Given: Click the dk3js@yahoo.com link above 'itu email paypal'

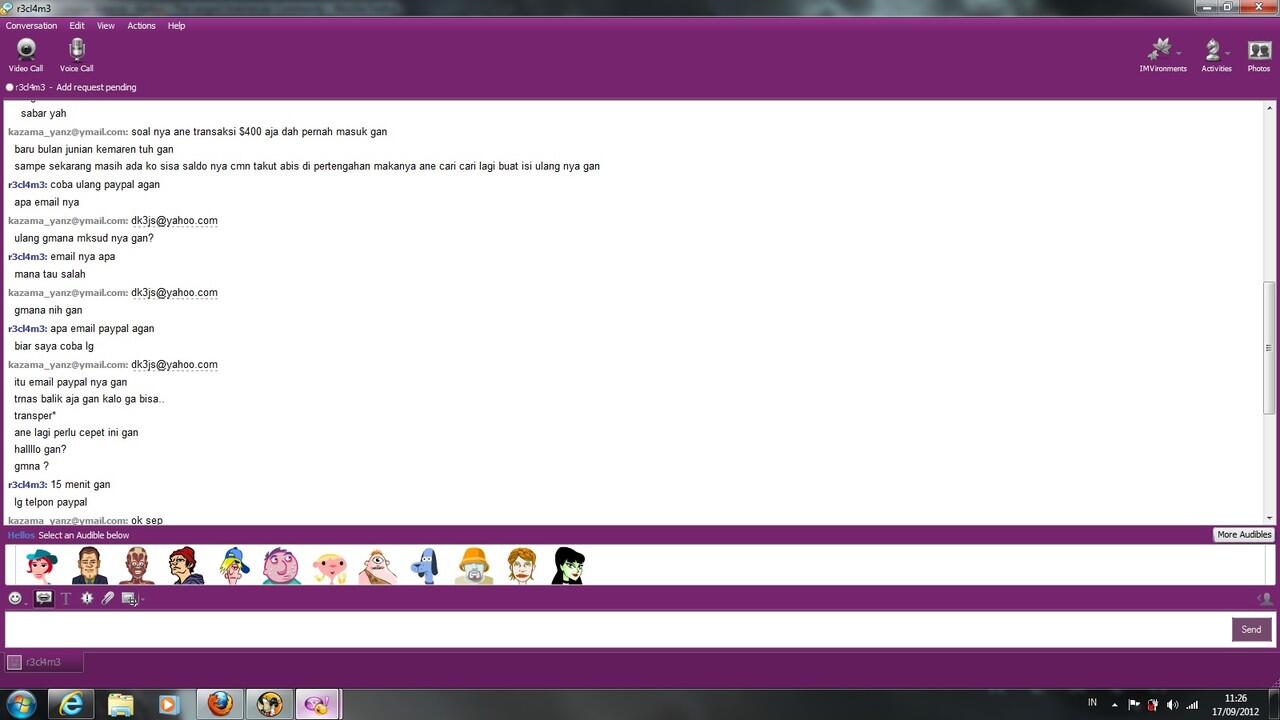Looking at the screenshot, I should tap(174, 365).
